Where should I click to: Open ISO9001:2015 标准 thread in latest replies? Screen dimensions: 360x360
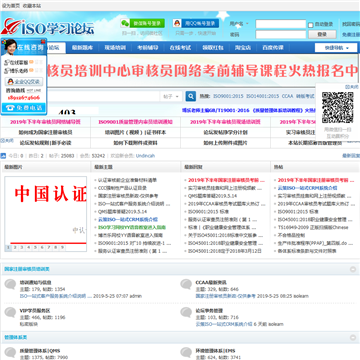coord(208,212)
